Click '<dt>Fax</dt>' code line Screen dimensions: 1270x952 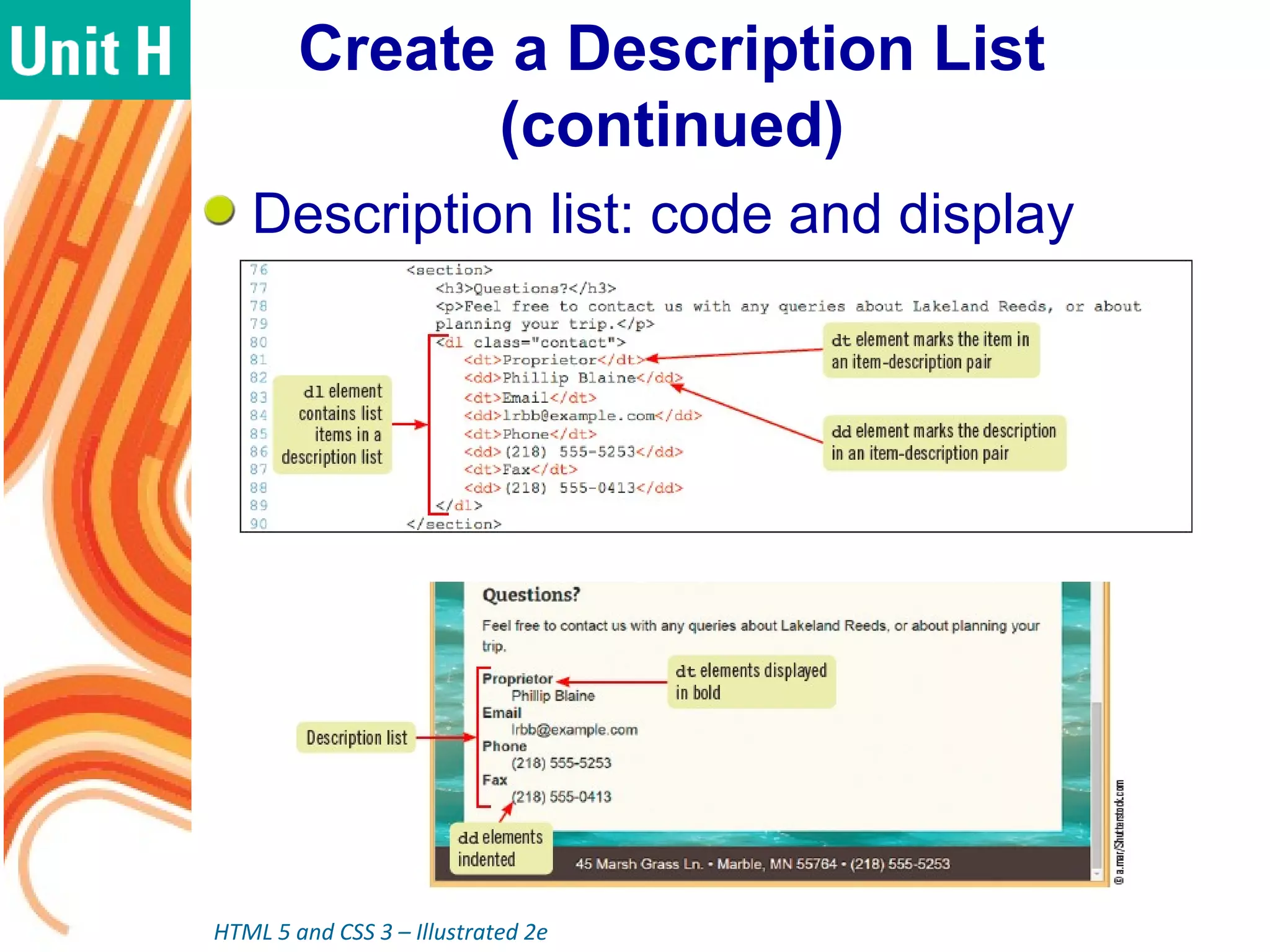pos(521,470)
